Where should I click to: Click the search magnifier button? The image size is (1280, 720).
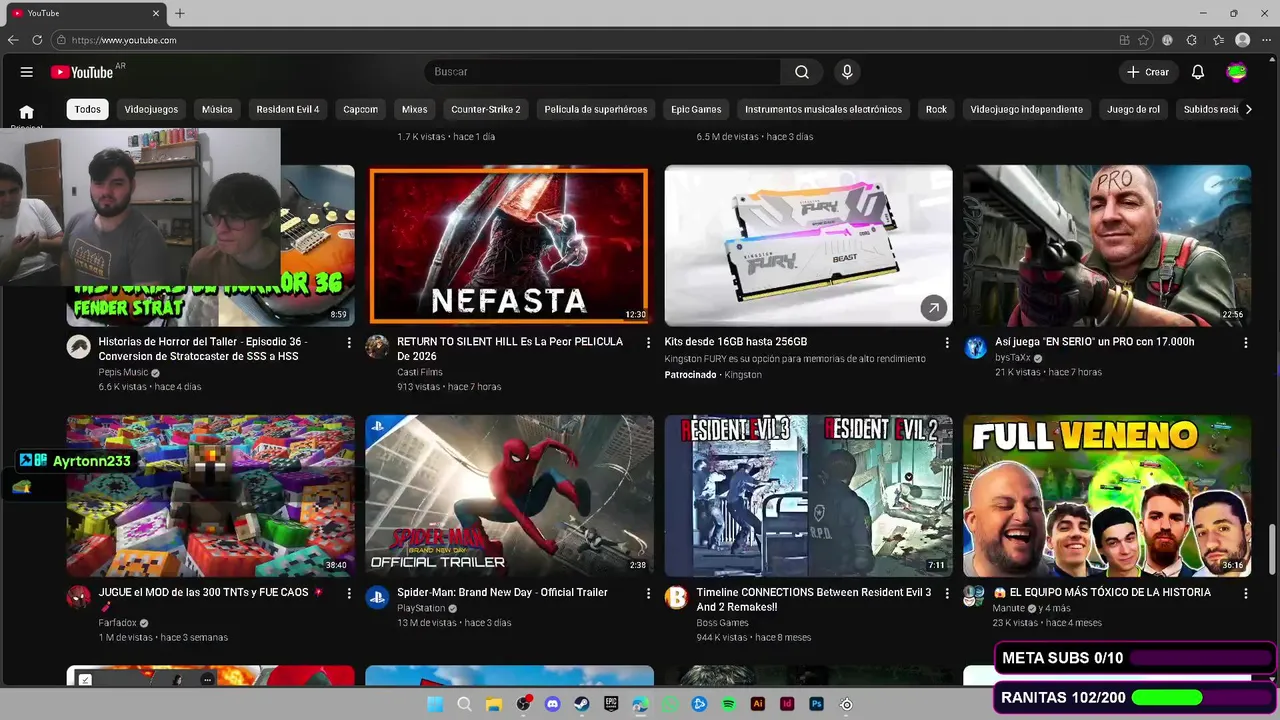click(802, 72)
